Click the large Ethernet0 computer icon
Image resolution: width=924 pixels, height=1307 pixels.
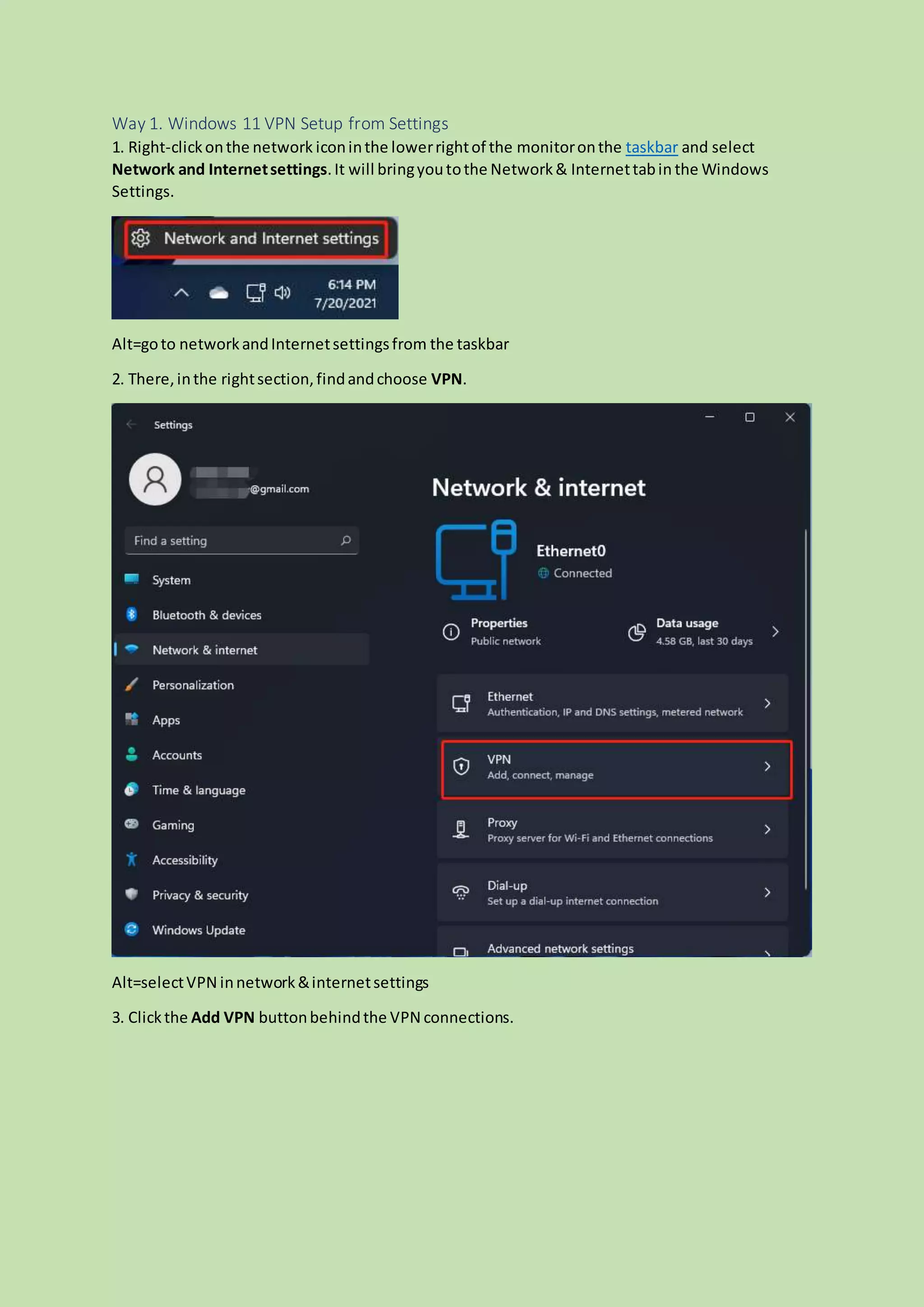tap(476, 560)
